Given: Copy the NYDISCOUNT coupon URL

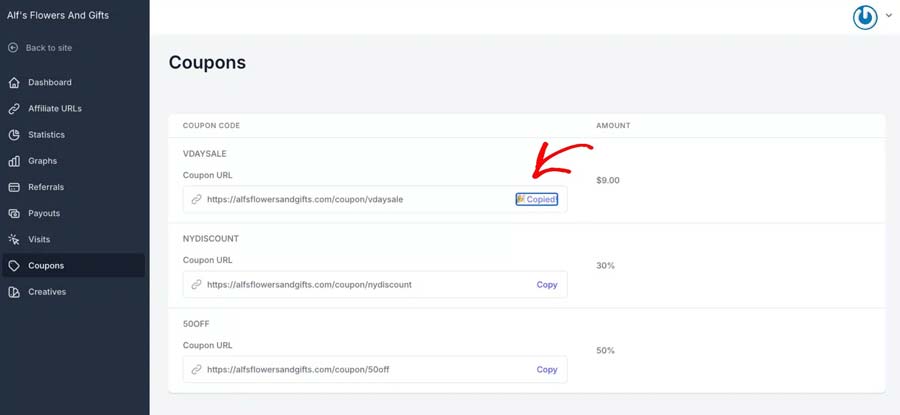Looking at the screenshot, I should click(547, 285).
